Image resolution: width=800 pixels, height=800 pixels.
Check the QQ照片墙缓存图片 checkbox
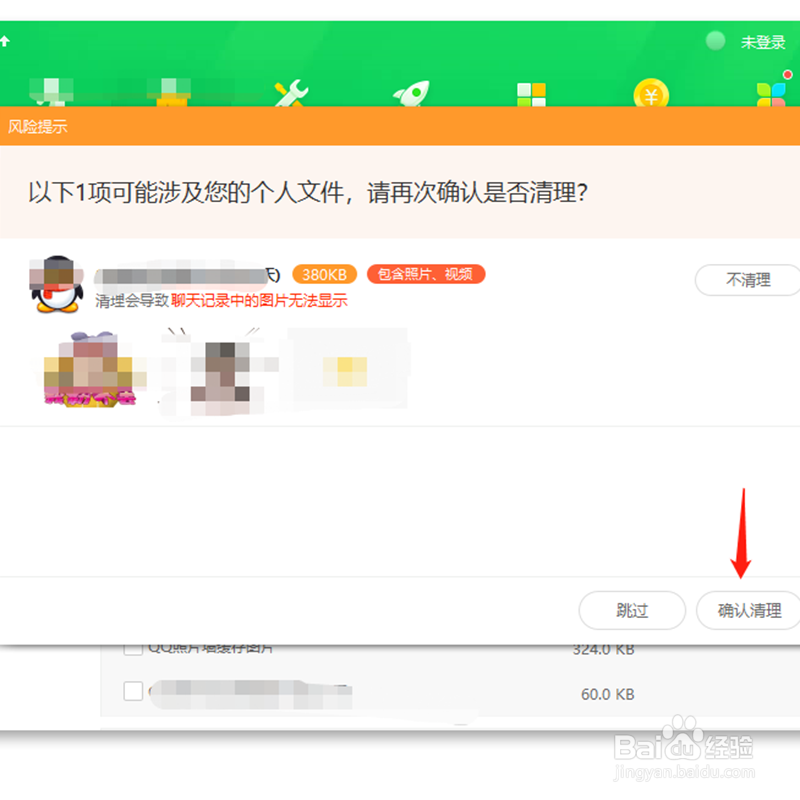coord(132,648)
